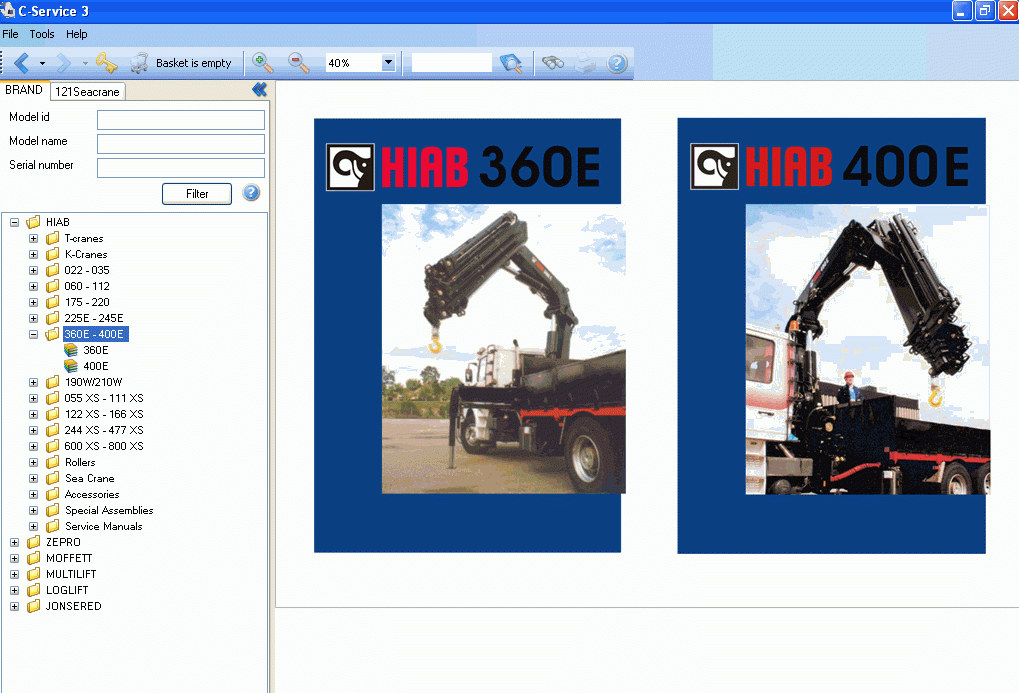This screenshot has height=693, width=1019.
Task: Click the LOGLIFT folder icon
Action: point(33,590)
